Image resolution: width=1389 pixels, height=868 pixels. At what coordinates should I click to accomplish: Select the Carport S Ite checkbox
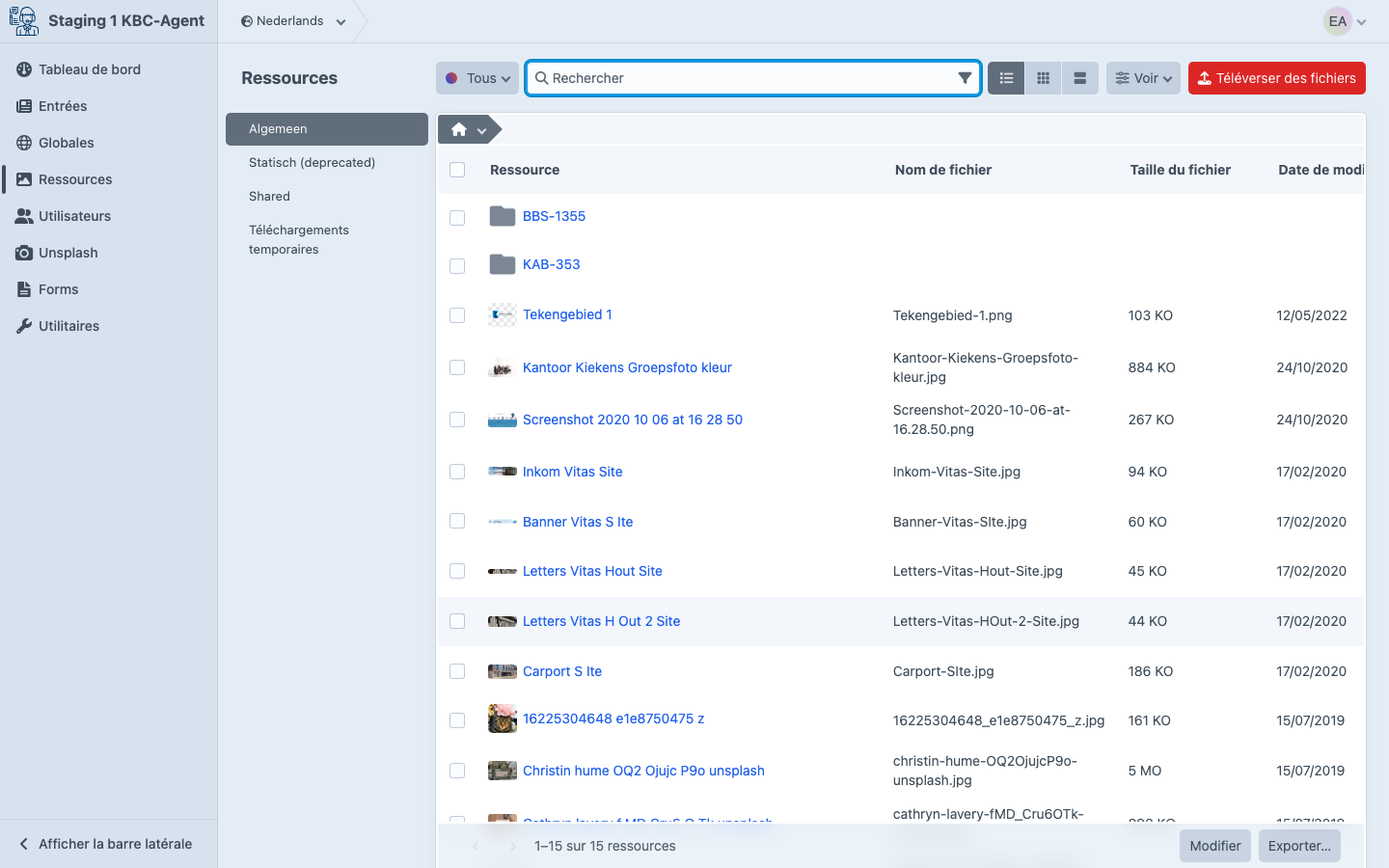tap(457, 671)
